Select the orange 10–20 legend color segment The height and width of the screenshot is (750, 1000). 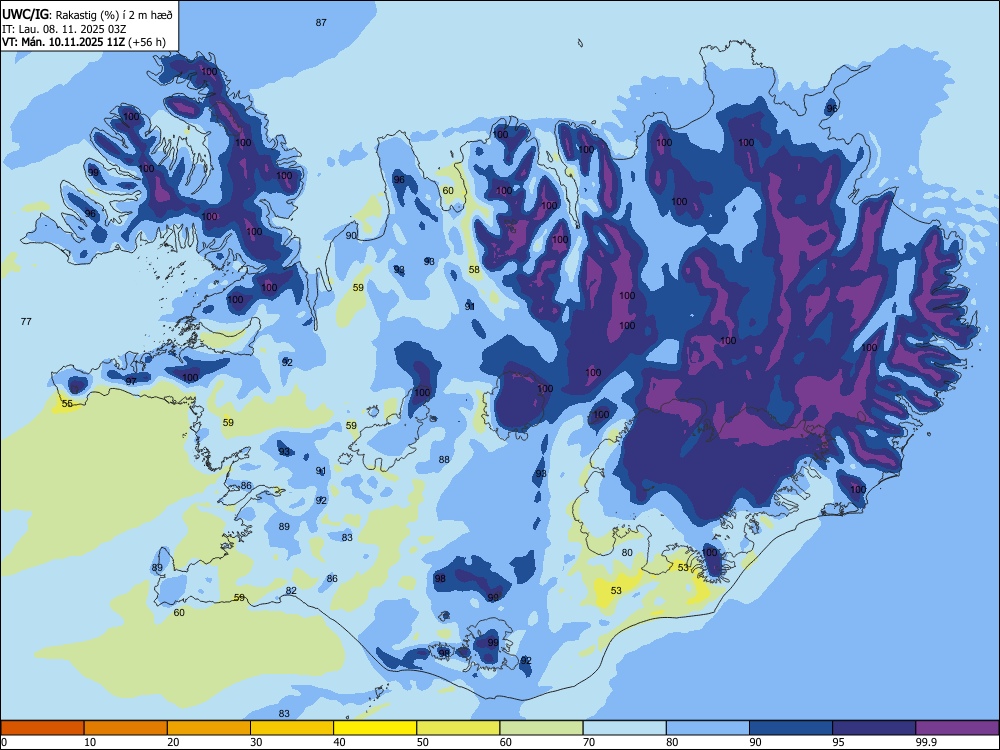126,728
